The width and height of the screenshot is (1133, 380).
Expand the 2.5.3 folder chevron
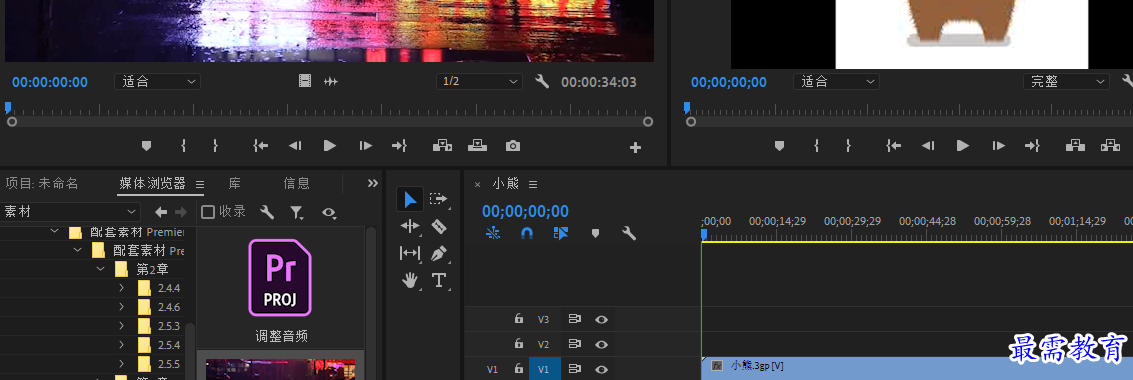(x=122, y=326)
